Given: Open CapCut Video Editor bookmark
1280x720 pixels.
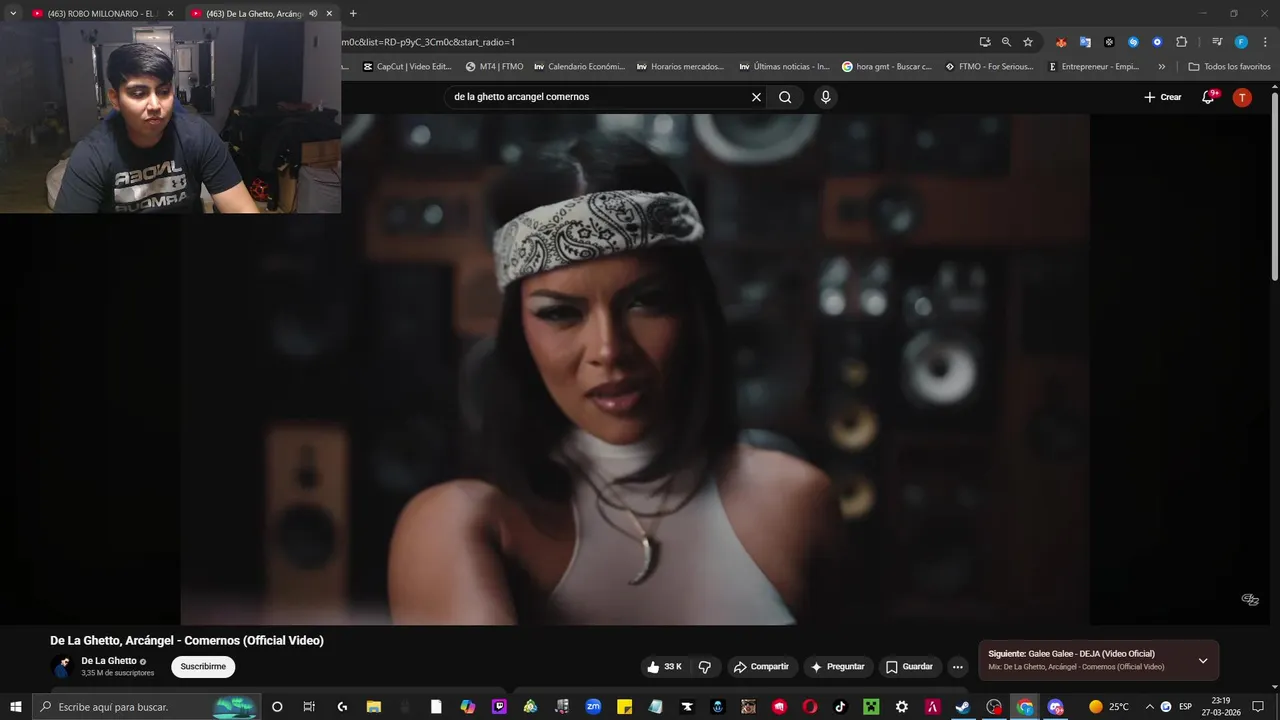Looking at the screenshot, I should [407, 67].
